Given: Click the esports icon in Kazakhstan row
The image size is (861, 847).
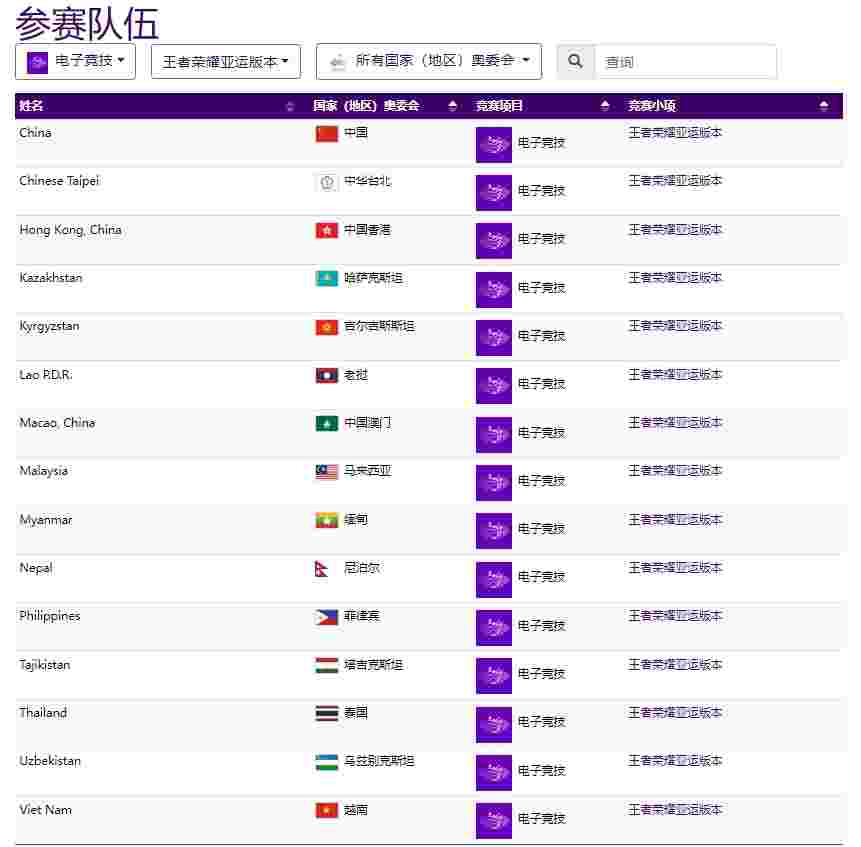Looking at the screenshot, I should point(494,290).
